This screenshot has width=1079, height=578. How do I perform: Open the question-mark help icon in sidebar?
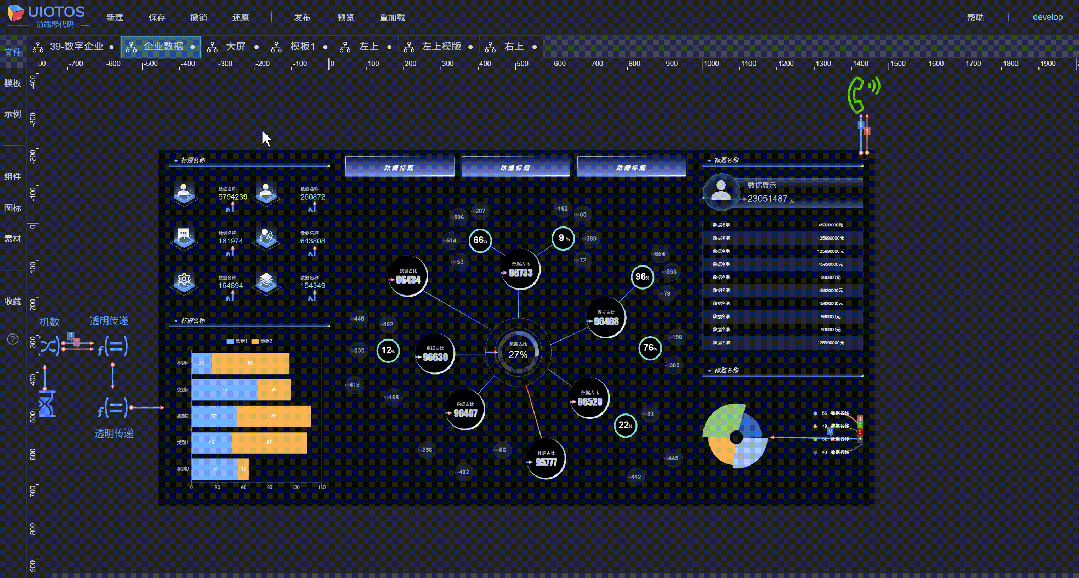point(12,339)
